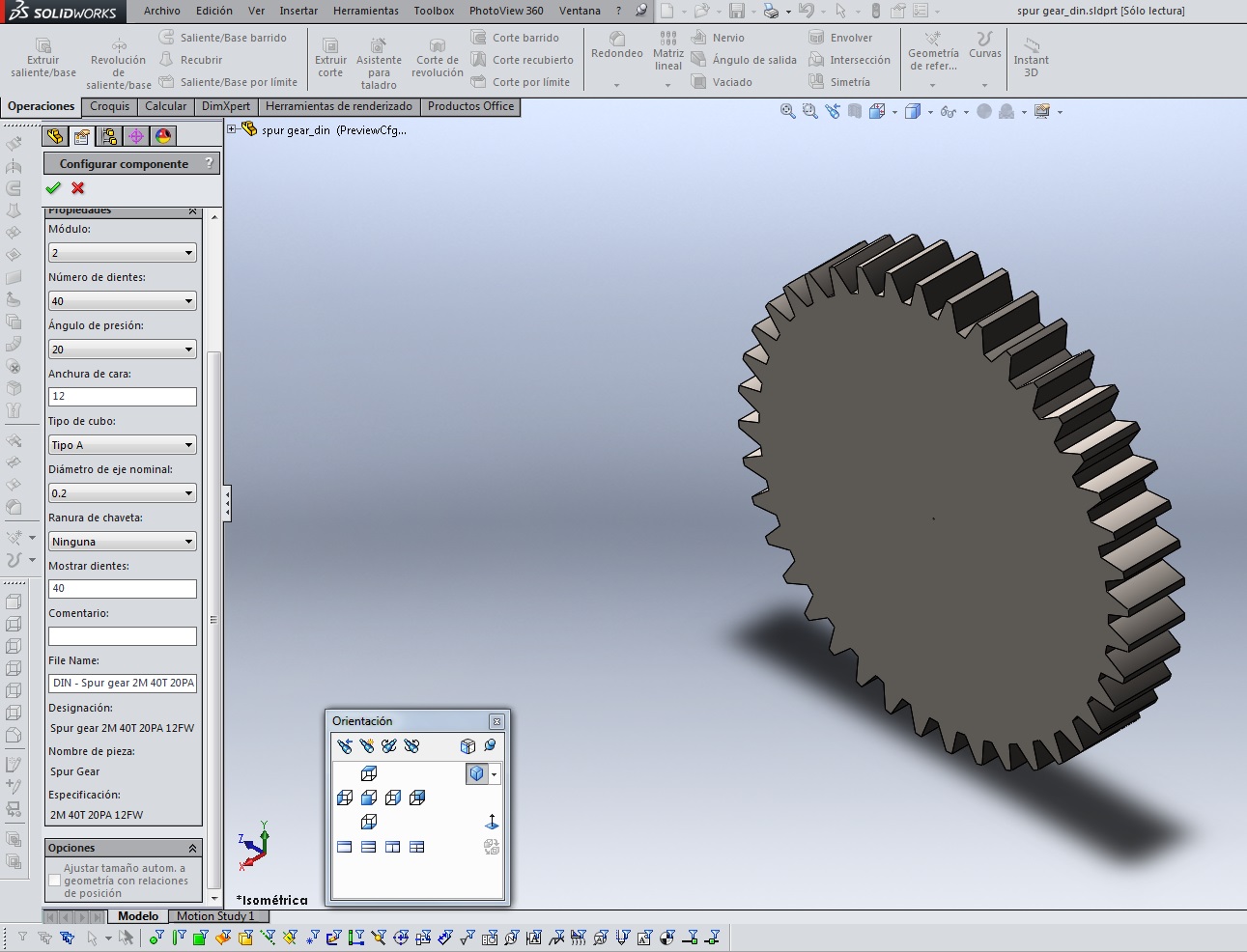Click Zoom to fit magnifier icon
Viewport: 1247px width, 952px height.
point(788,112)
